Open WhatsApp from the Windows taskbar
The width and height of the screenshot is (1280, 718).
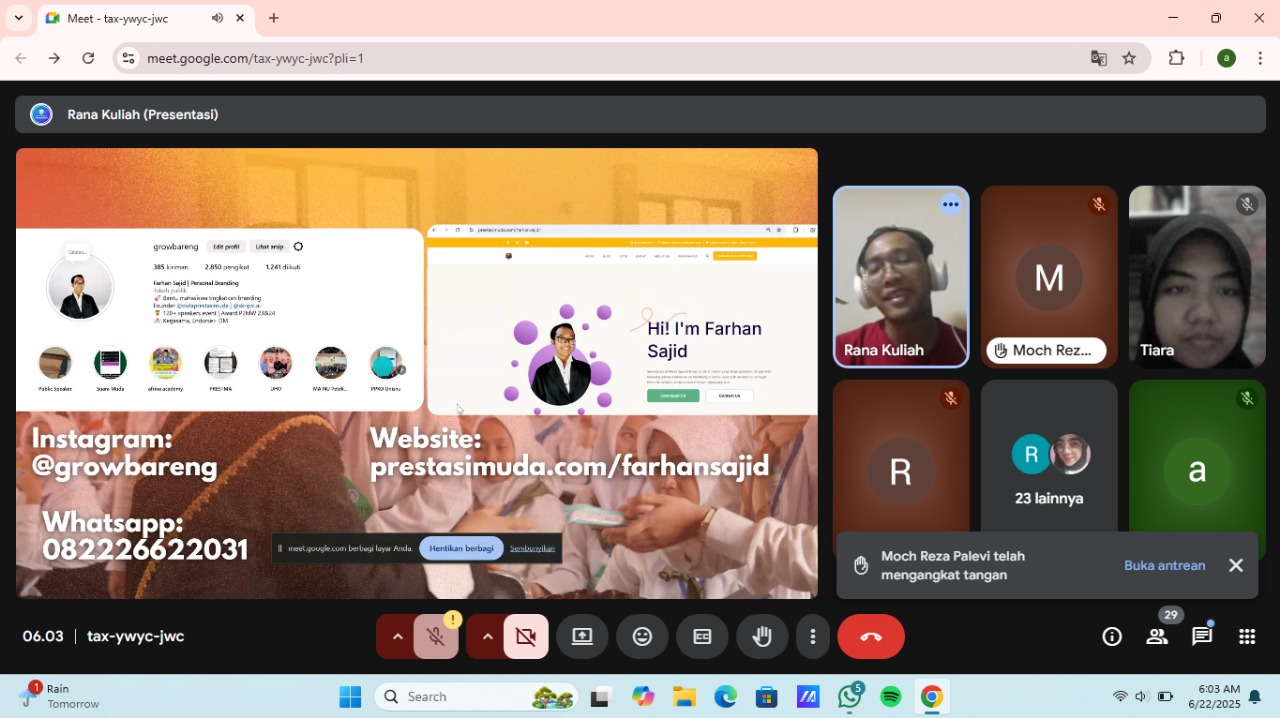coord(850,697)
